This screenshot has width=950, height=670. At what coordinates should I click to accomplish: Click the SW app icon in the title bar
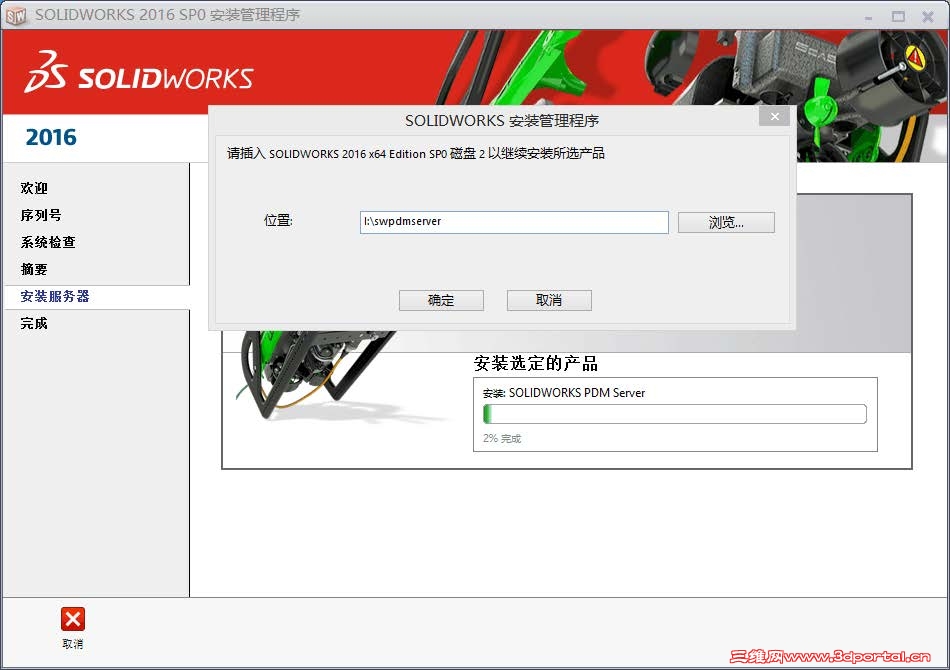(x=16, y=16)
